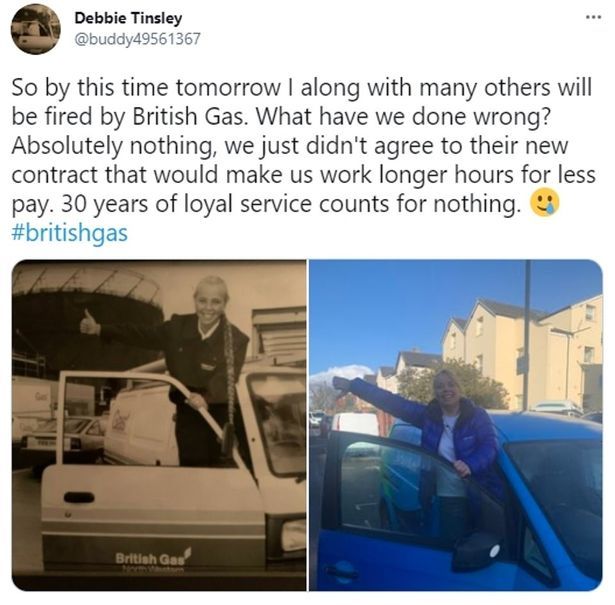The width and height of the screenshot is (615, 605).
Task: Click the blue car's wing mirror
Action: pos(477,551)
